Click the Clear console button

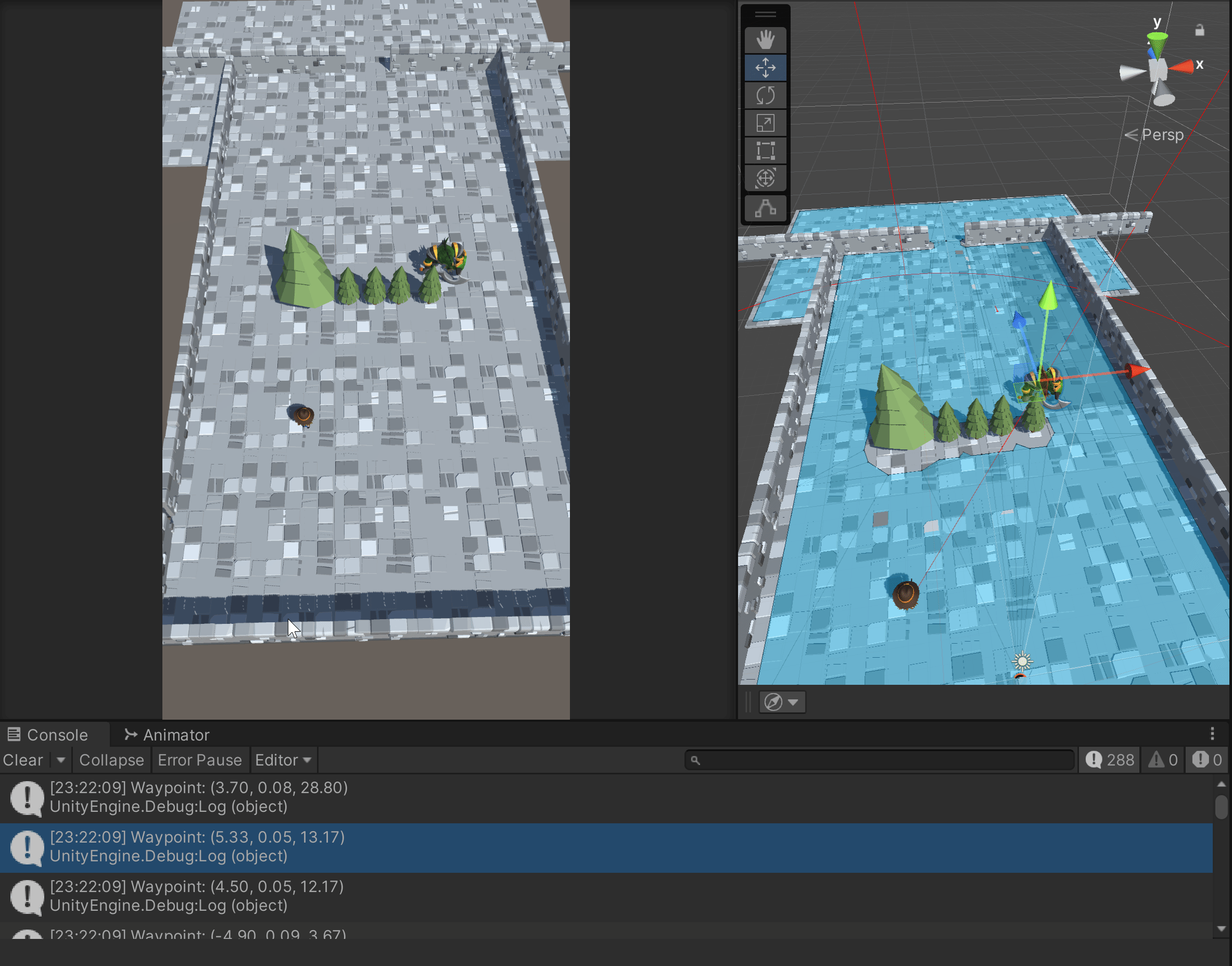pos(23,760)
